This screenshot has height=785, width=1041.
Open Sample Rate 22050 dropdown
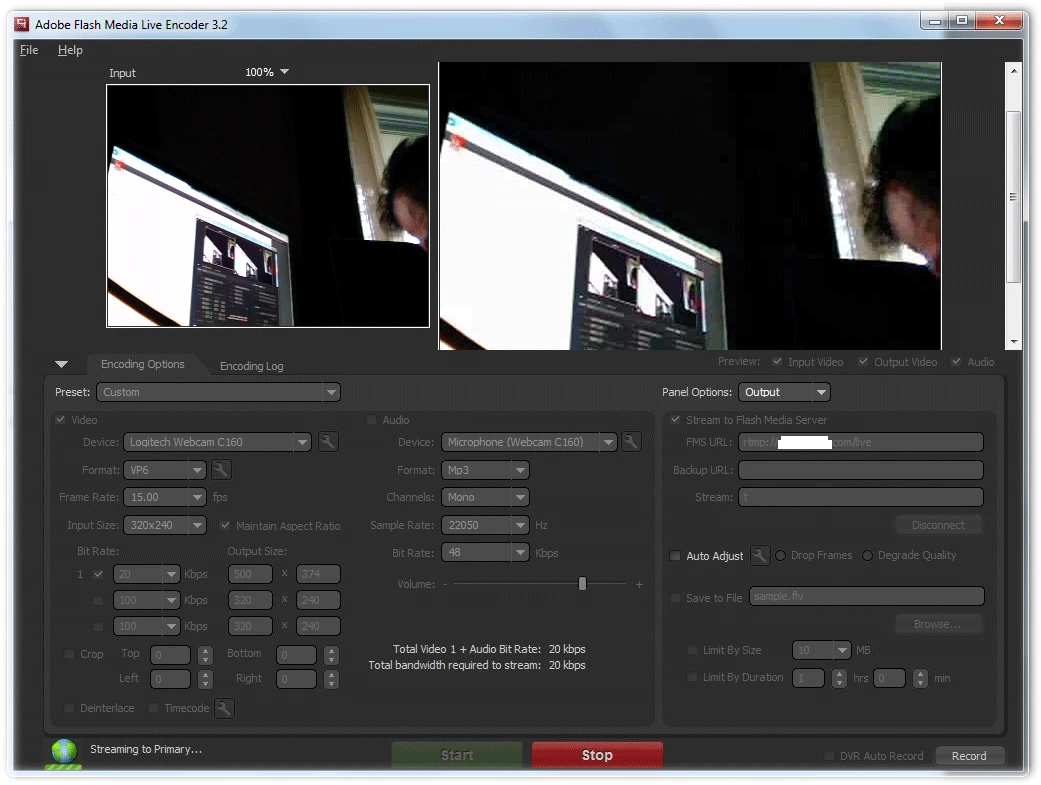(485, 525)
